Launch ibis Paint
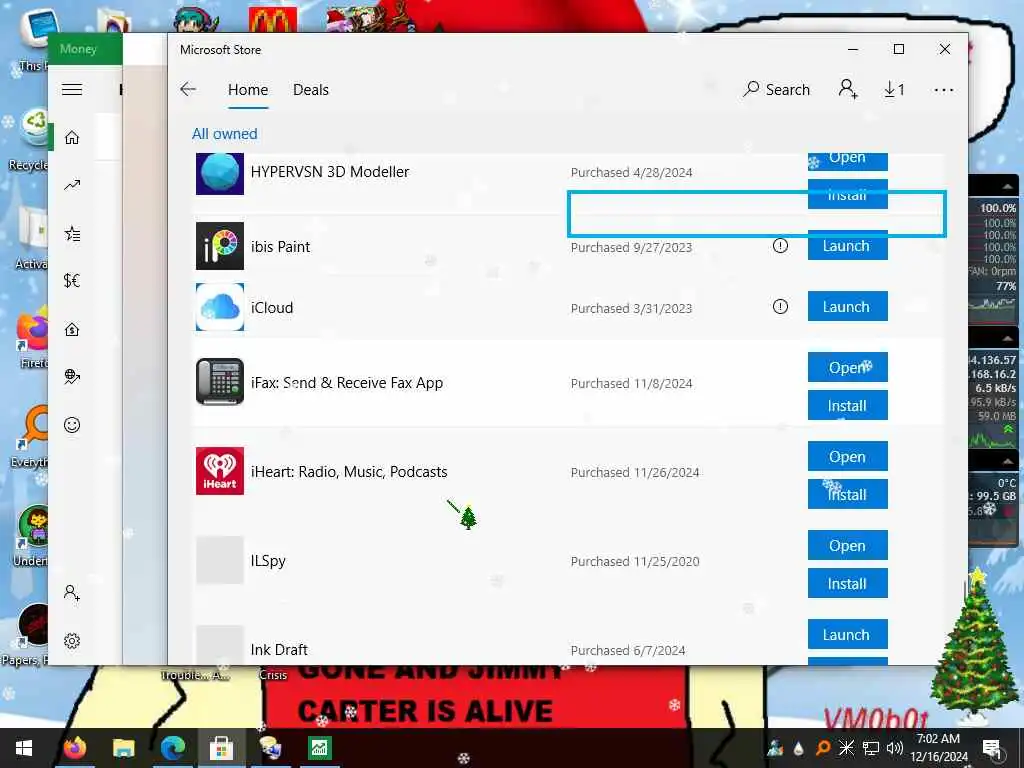 coord(847,246)
